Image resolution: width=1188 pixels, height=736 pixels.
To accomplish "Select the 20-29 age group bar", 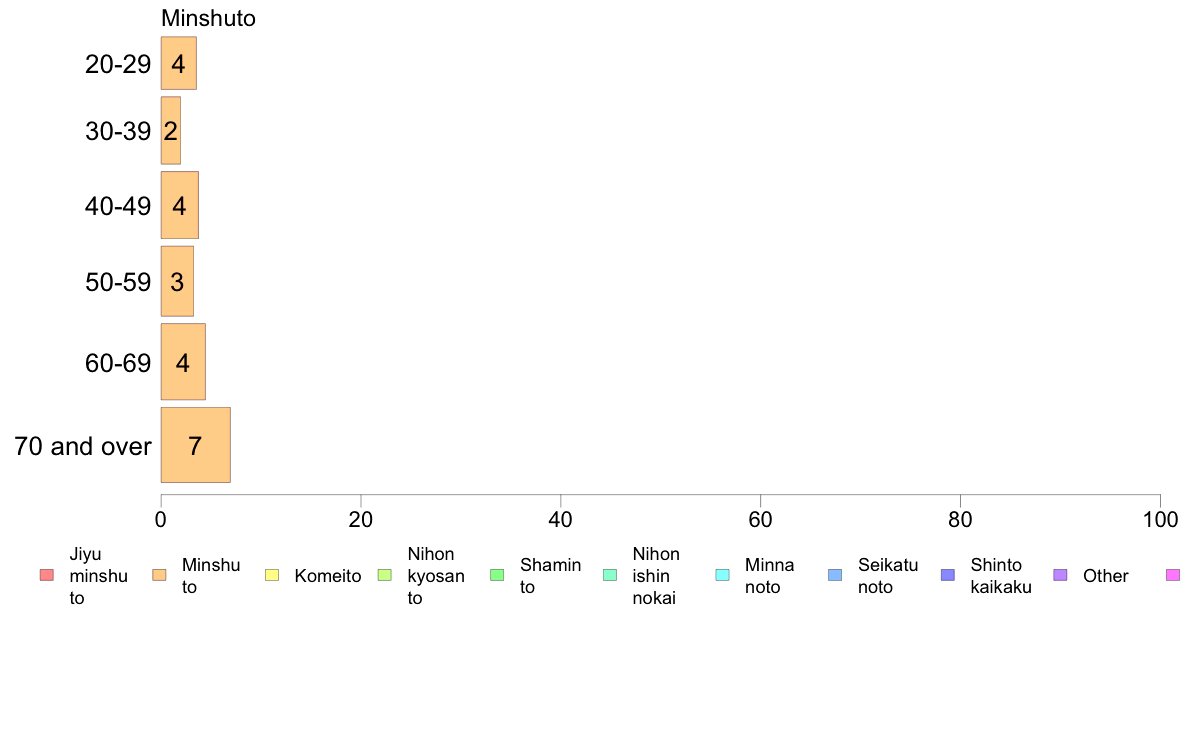I will click(x=179, y=63).
